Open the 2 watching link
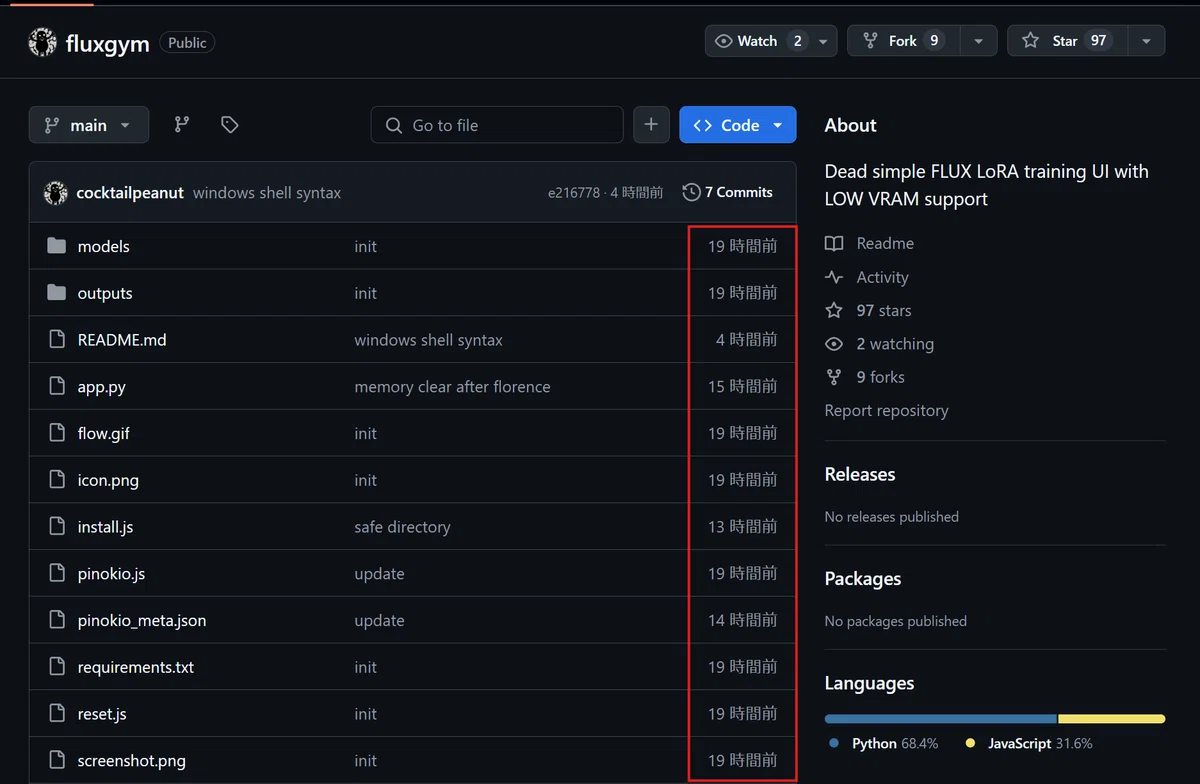The image size is (1200, 784). click(895, 344)
